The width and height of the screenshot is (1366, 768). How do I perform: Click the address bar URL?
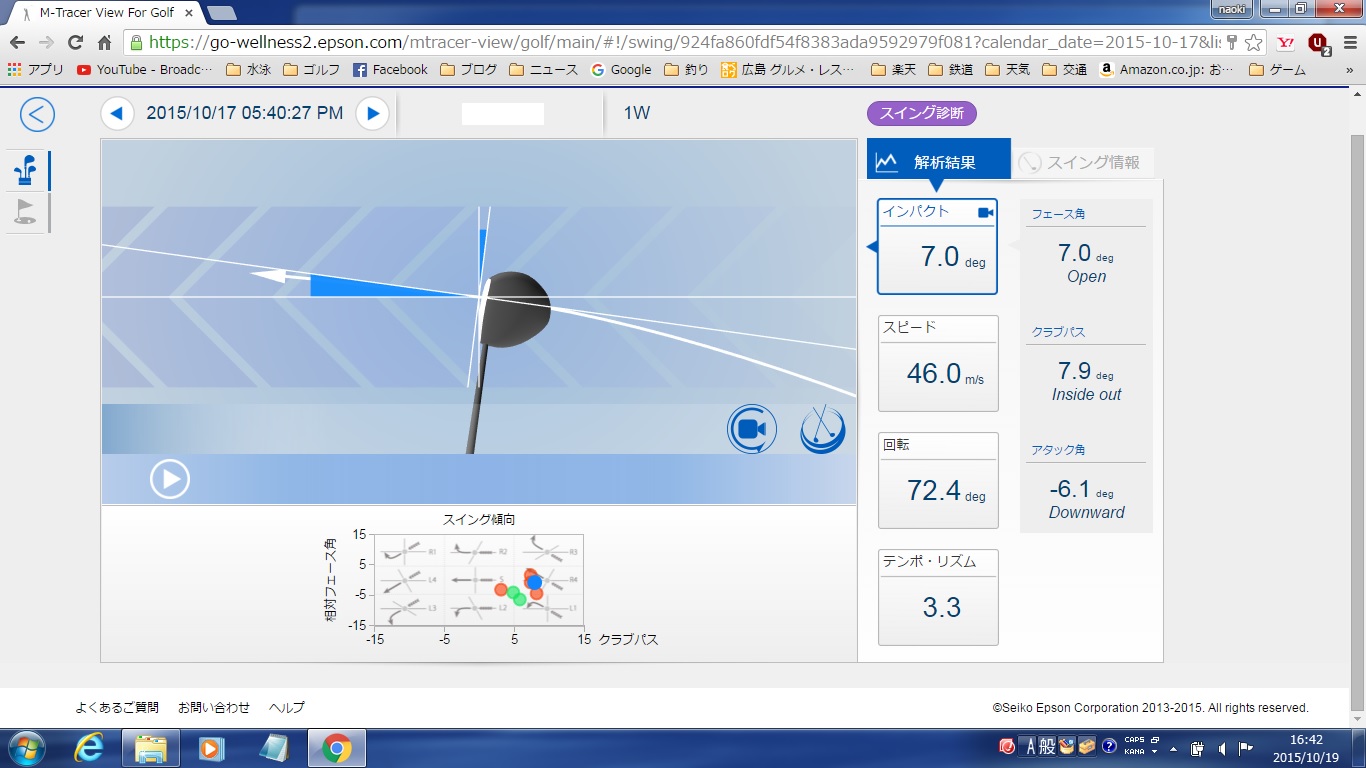click(x=685, y=43)
